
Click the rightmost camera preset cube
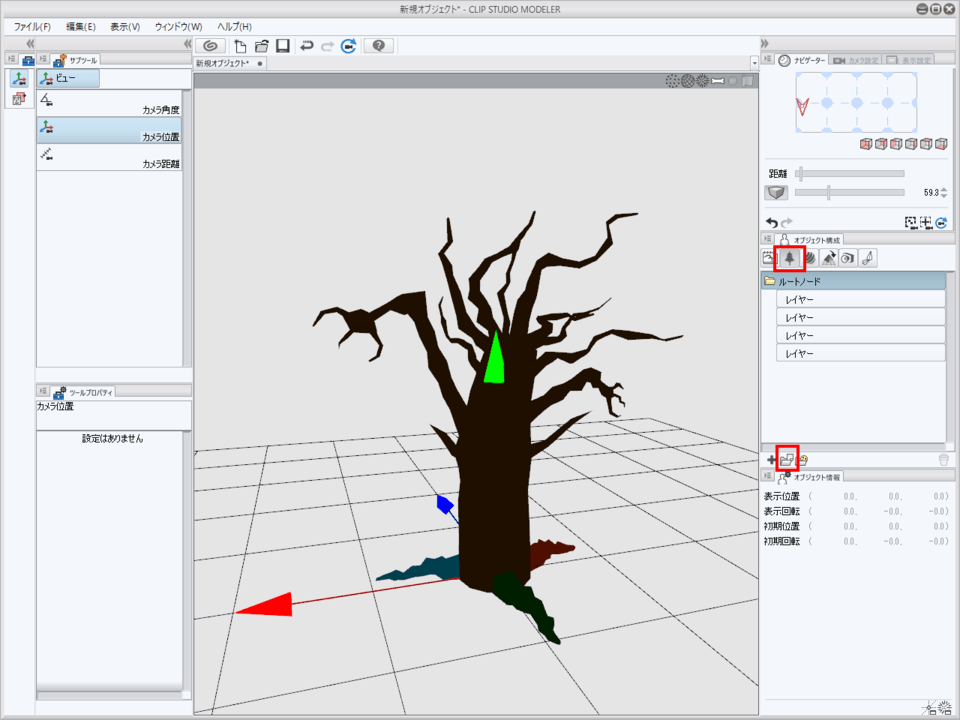click(x=941, y=144)
